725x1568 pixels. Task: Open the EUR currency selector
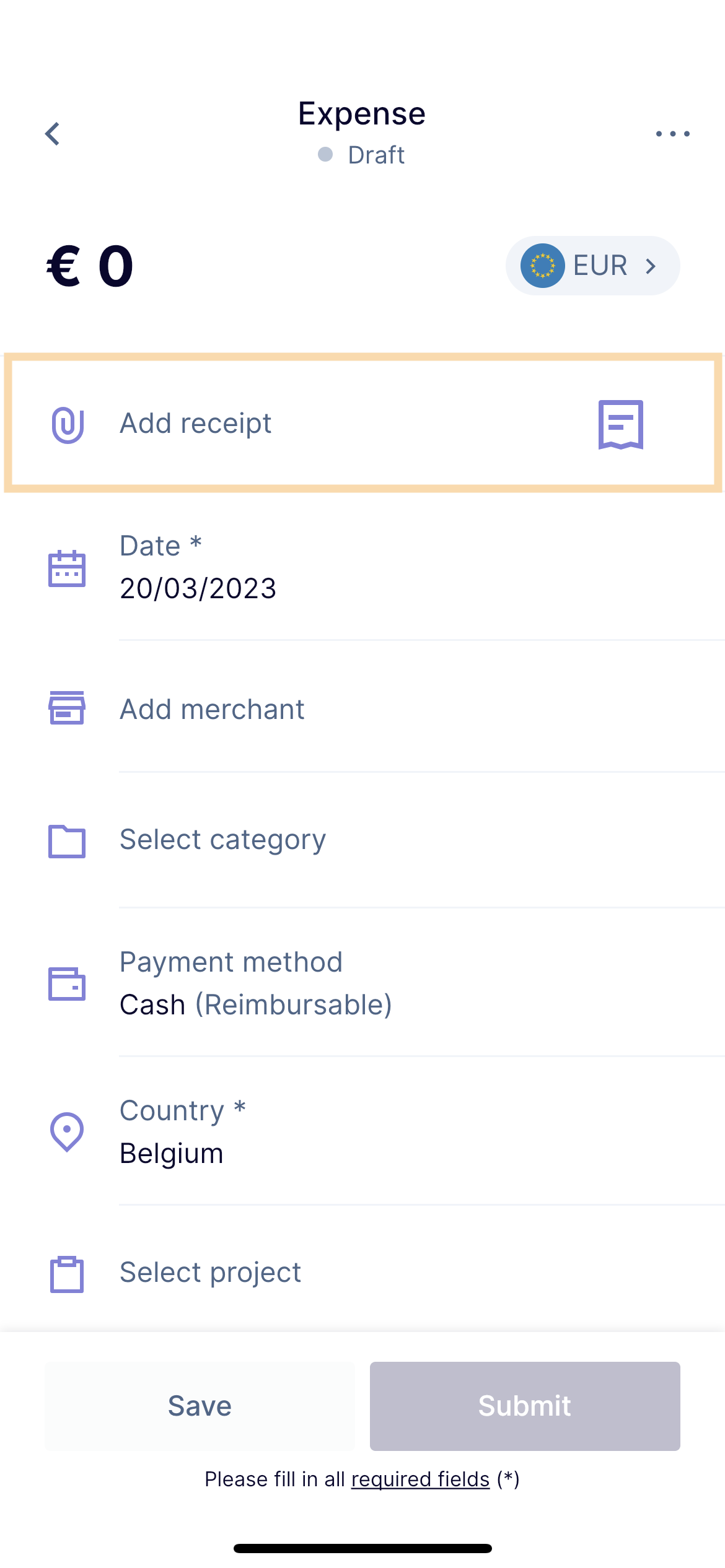593,266
